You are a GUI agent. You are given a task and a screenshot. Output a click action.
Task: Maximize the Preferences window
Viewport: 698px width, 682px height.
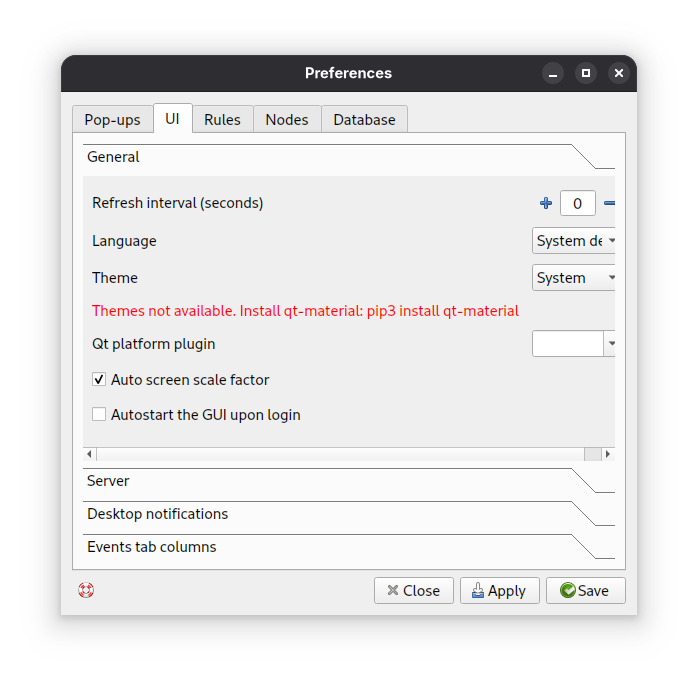(586, 73)
